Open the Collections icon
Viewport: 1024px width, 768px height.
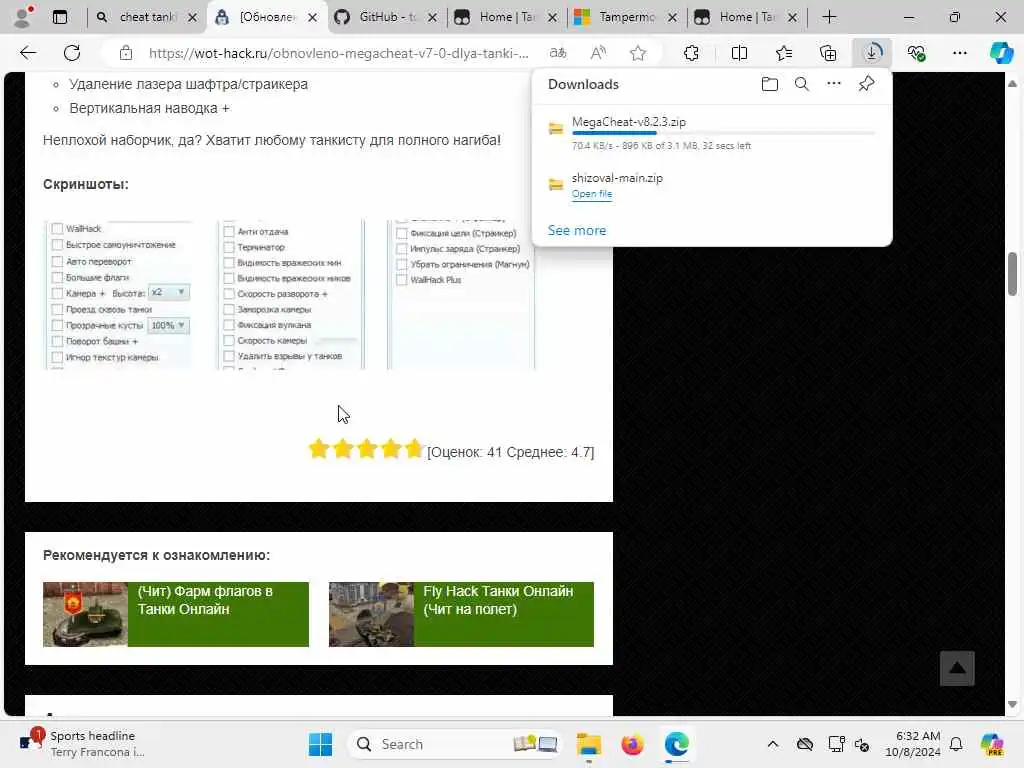[828, 53]
